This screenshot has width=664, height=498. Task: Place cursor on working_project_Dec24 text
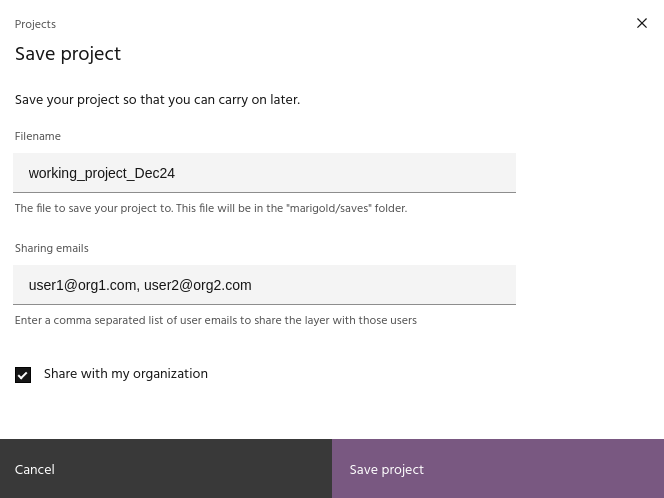click(x=101, y=173)
